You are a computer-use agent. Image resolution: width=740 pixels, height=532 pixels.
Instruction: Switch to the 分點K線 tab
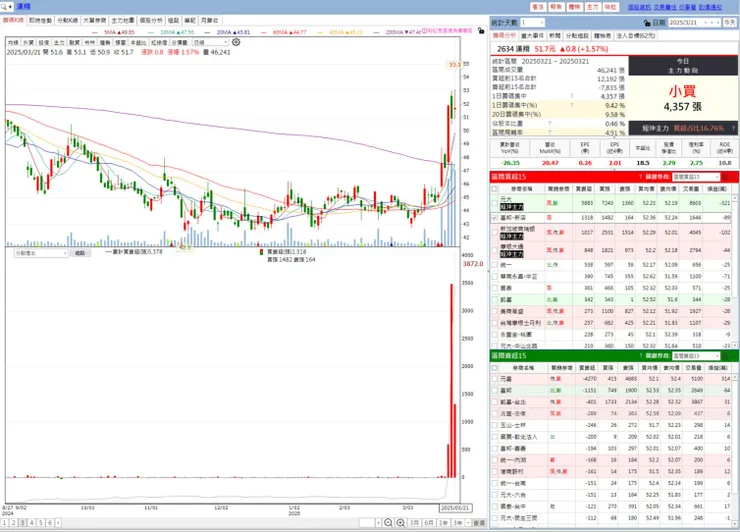coord(67,20)
